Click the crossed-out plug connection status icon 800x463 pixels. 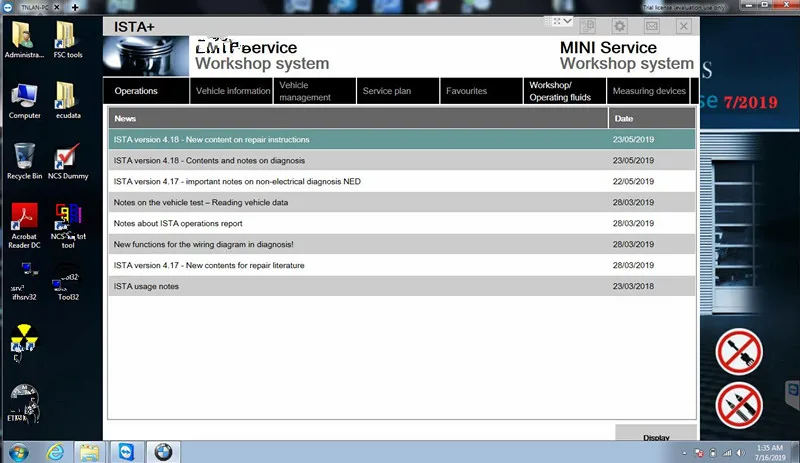tap(739, 352)
